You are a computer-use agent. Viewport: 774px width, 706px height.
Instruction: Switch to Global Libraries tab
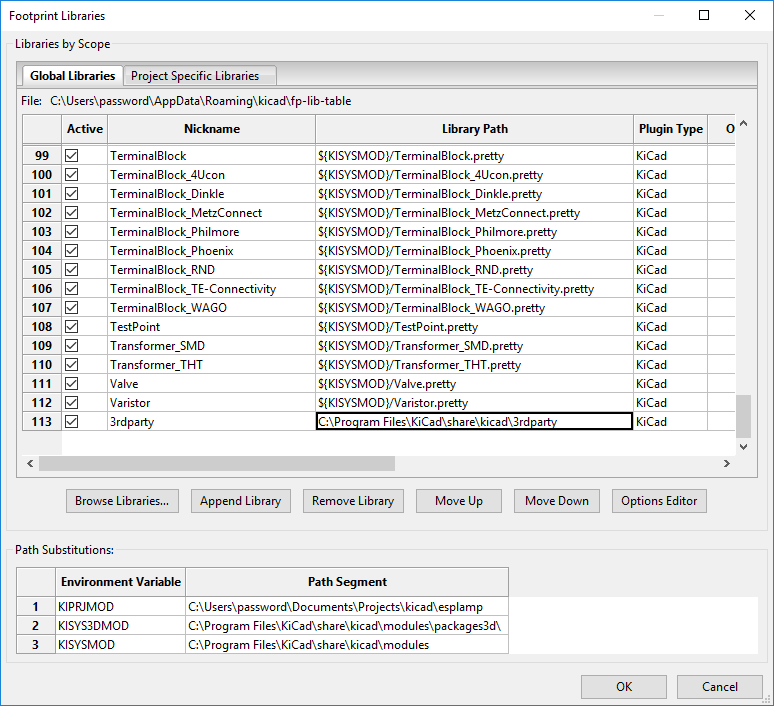73,76
